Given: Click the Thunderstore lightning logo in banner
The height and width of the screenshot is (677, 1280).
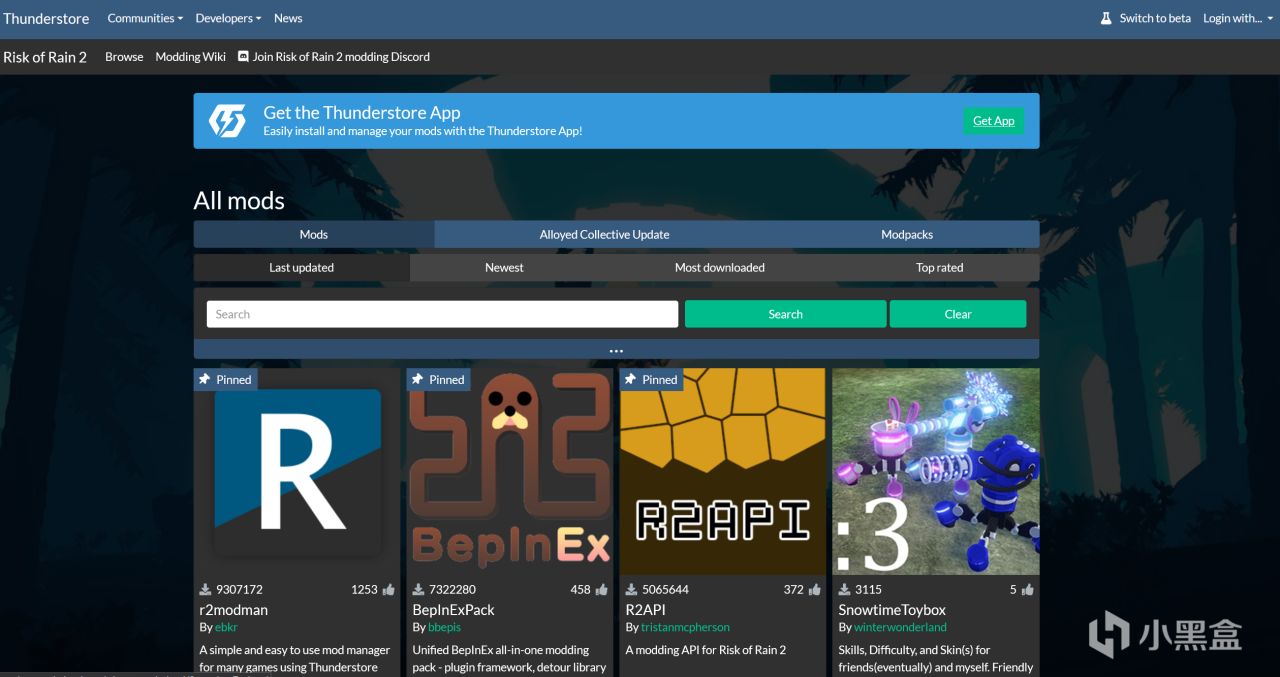Looking at the screenshot, I should coord(227,121).
